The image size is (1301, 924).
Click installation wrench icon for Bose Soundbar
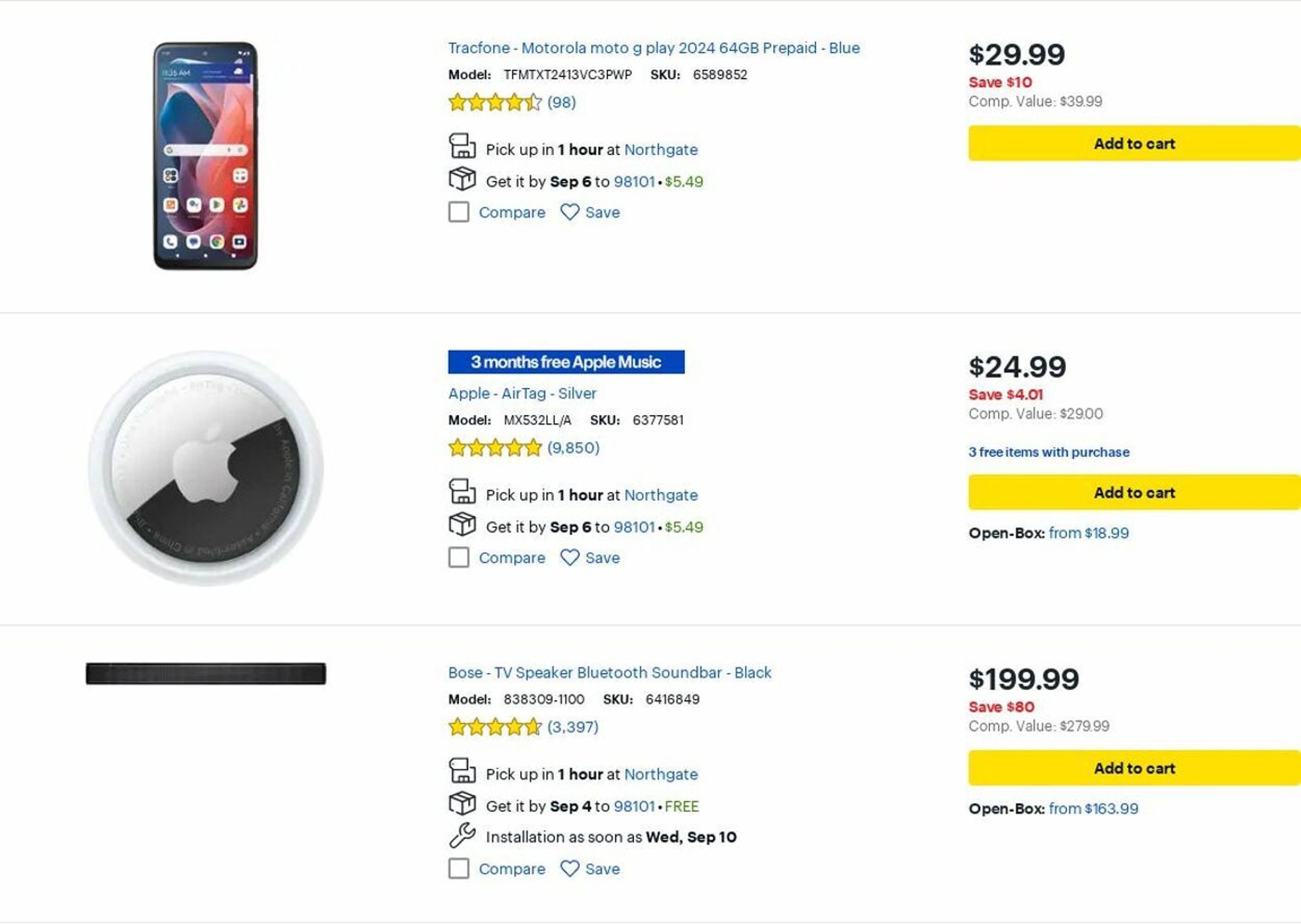[462, 835]
